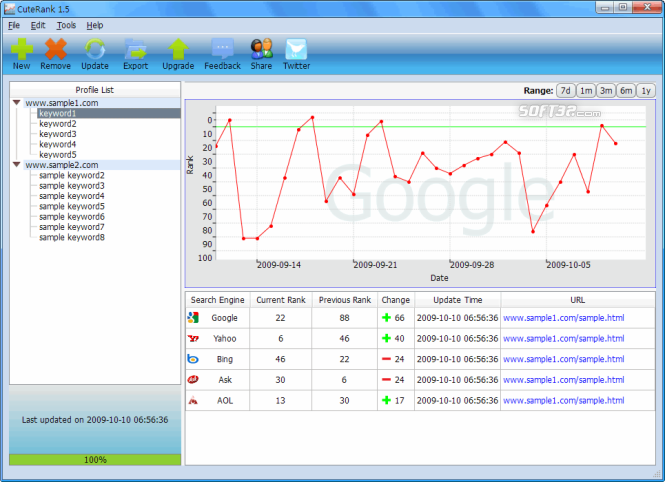Click the Previous Rank column header
This screenshot has width=665, height=482.
pyautogui.click(x=345, y=300)
